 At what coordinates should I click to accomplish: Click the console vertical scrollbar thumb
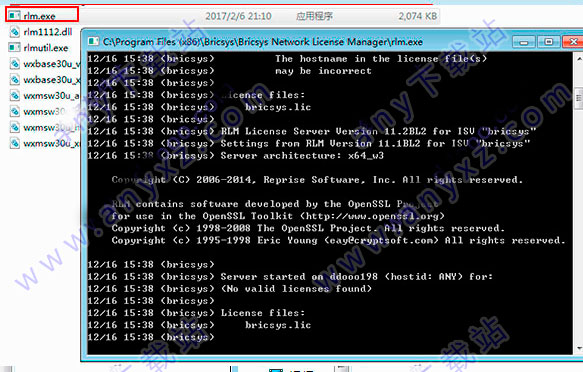tap(579, 98)
